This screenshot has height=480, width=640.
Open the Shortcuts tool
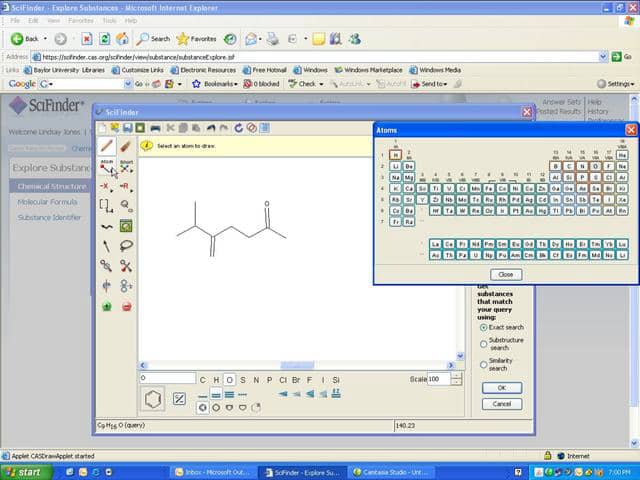pos(126,167)
